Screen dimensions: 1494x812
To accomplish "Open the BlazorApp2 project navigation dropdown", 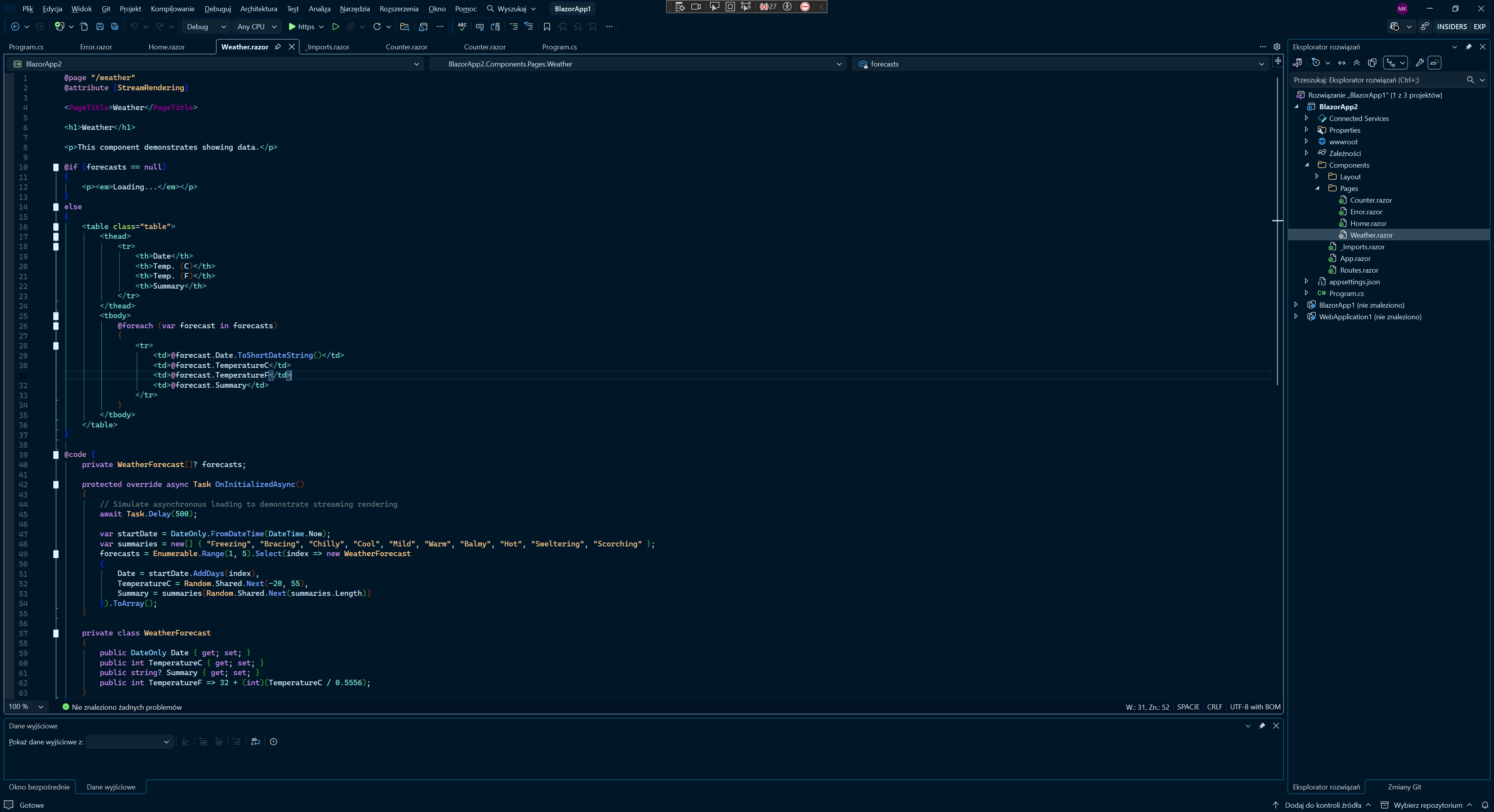I will coord(216,64).
